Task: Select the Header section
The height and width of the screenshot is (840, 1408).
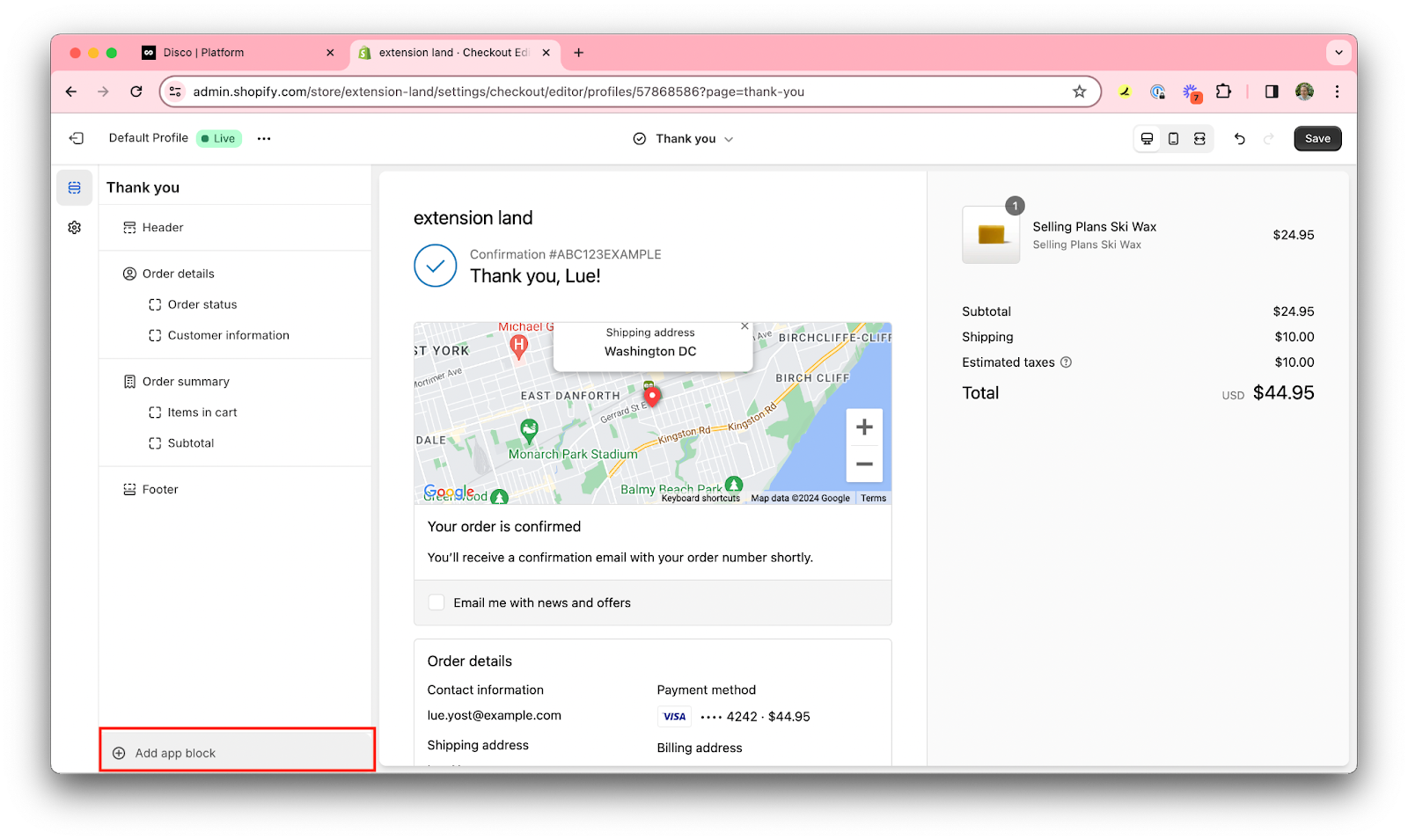Action: (x=234, y=228)
